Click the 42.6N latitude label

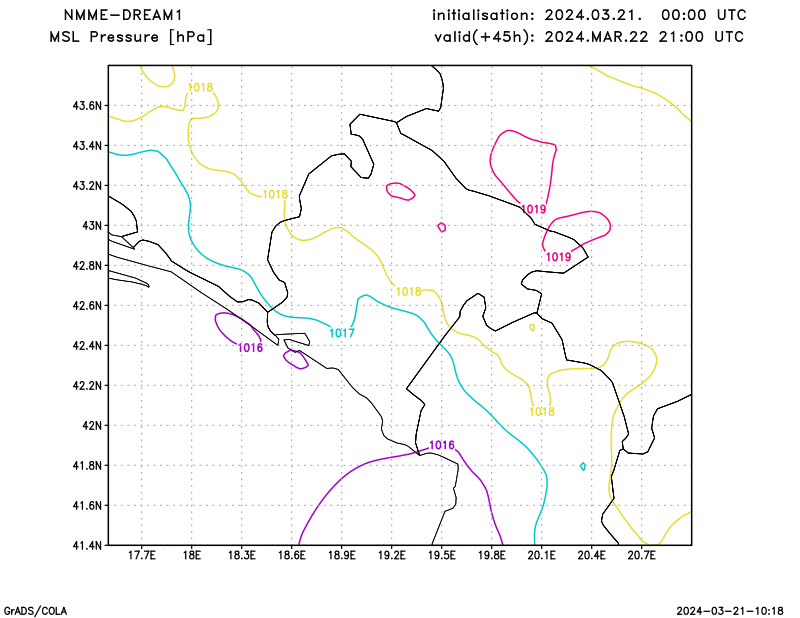coord(87,306)
